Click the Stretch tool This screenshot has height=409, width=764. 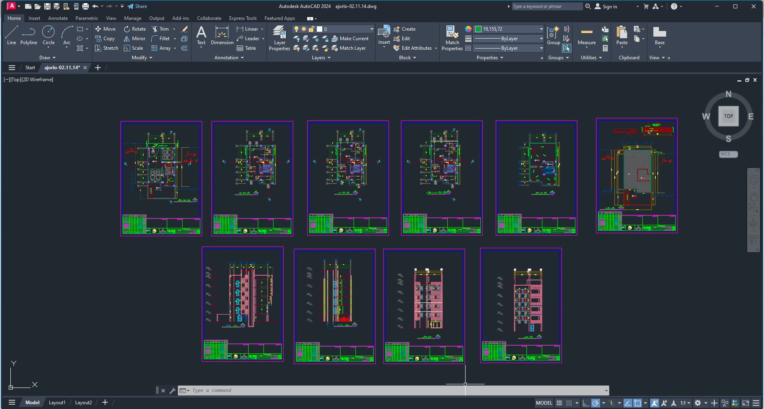(x=106, y=48)
